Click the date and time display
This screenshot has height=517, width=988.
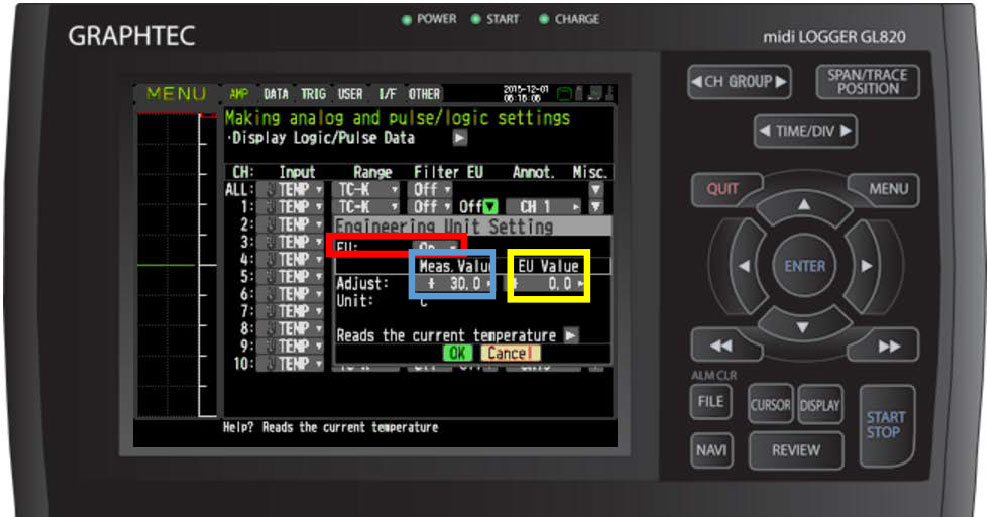coord(526,94)
